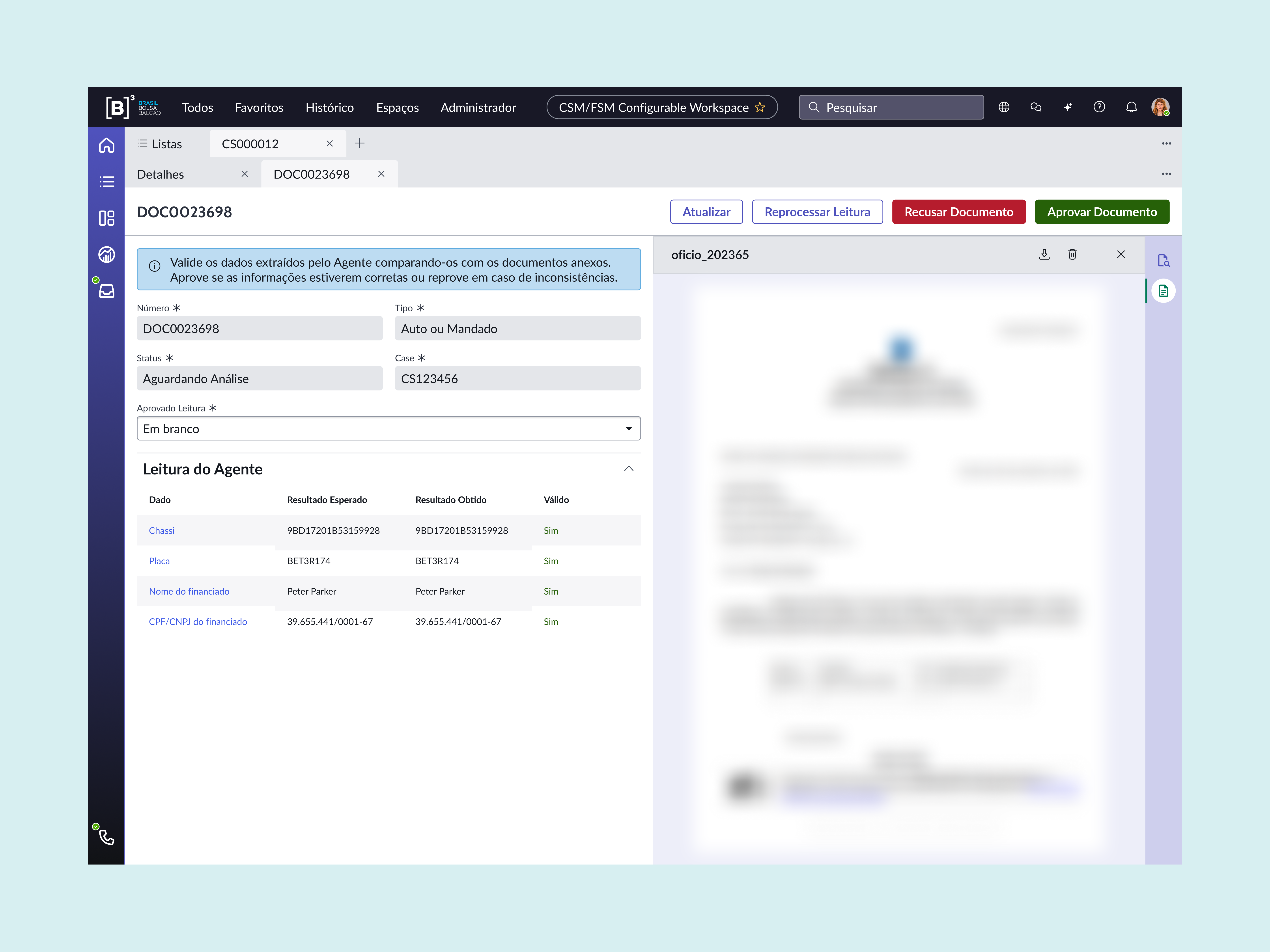Click the Resultado Obtido column header
This screenshot has height=952, width=1270.
451,500
